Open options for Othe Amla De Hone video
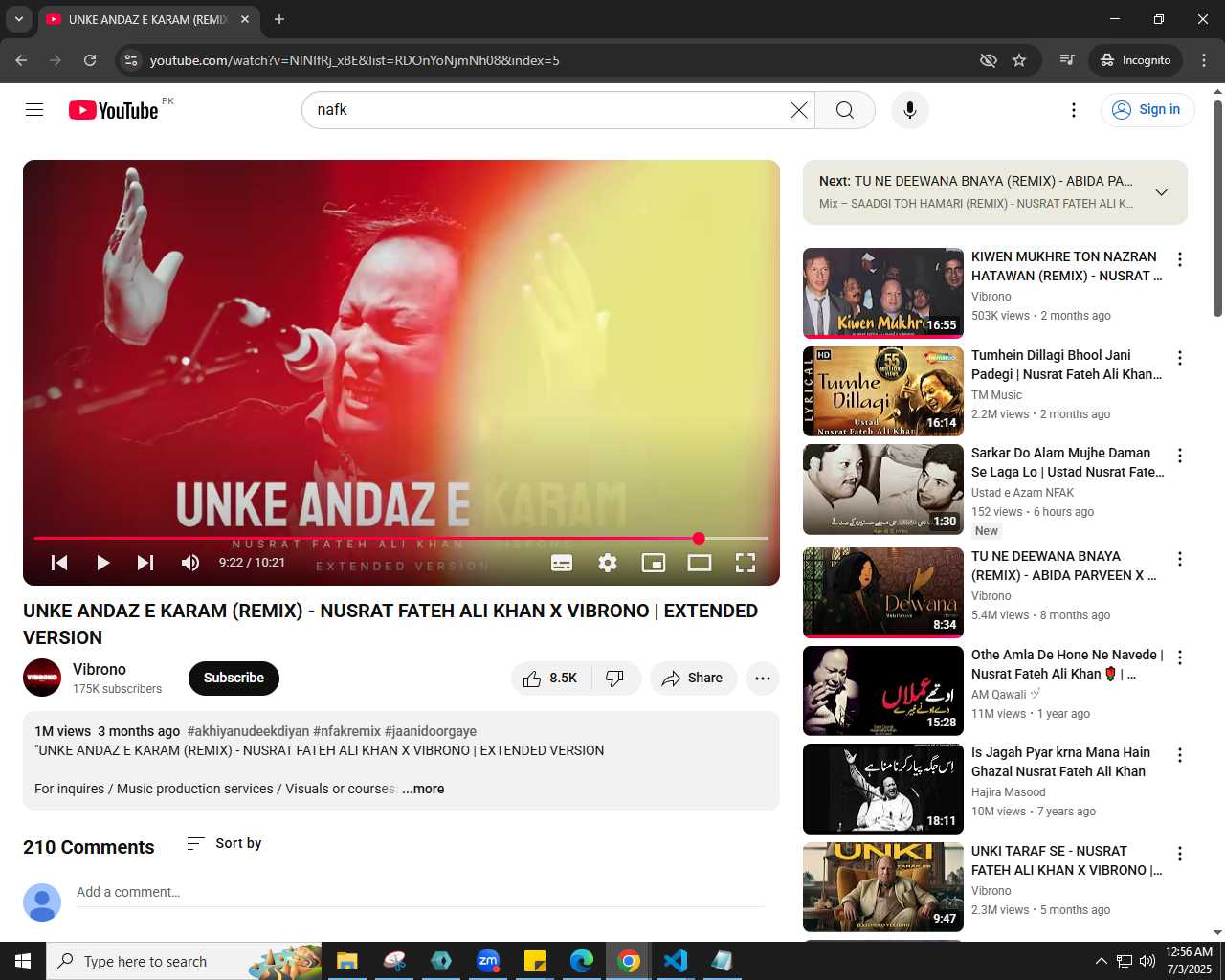The width and height of the screenshot is (1225, 980). point(1180,657)
